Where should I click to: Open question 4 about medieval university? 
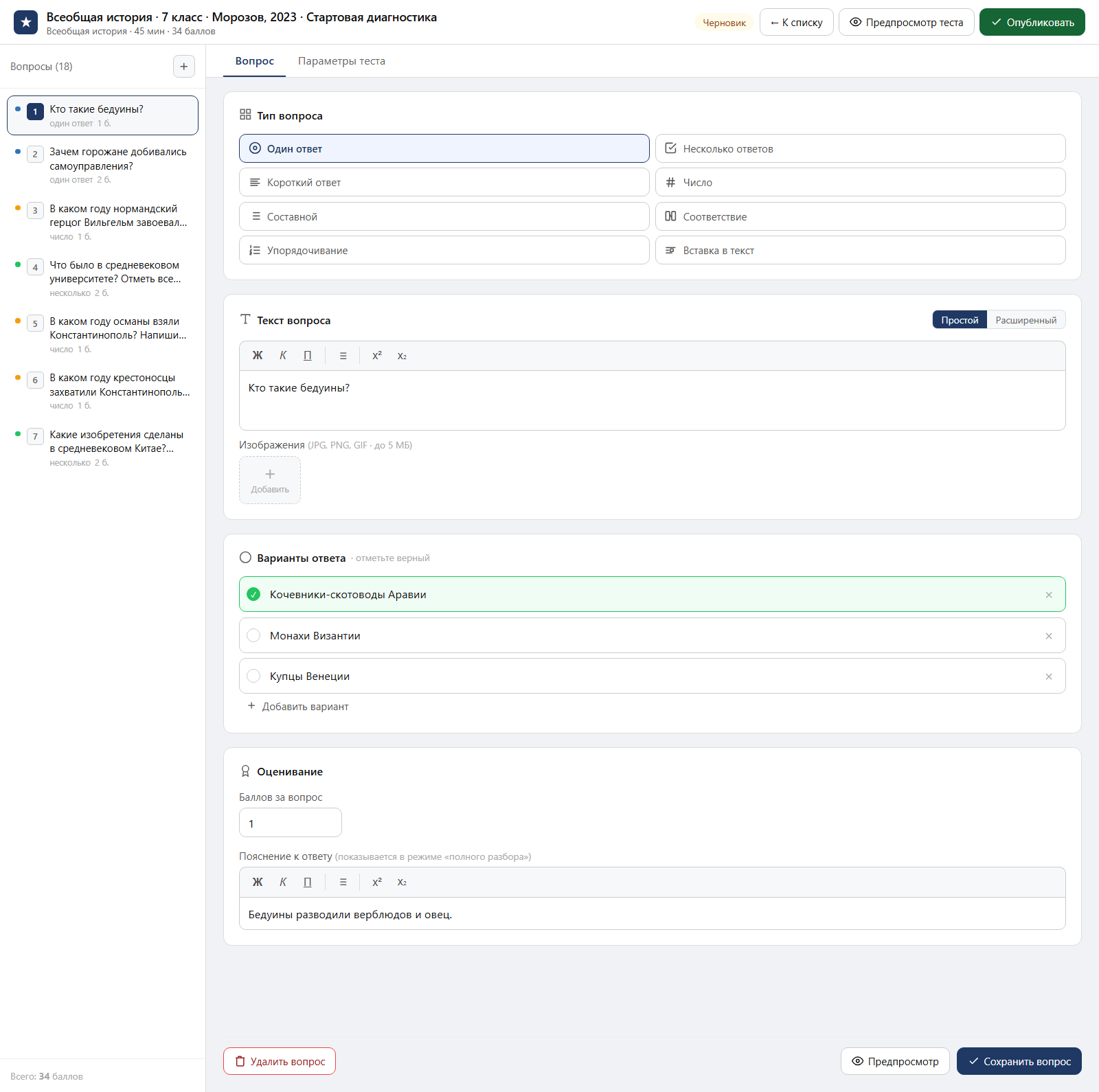pyautogui.click(x=103, y=277)
